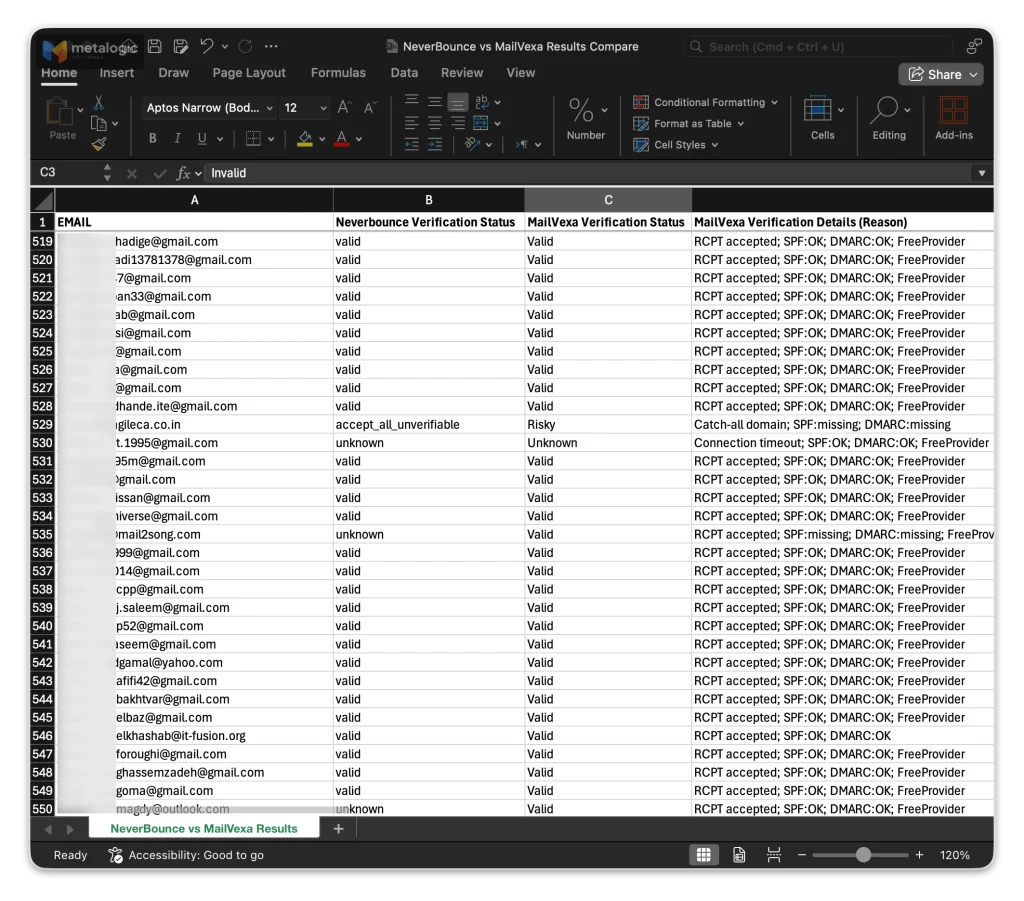This screenshot has height=901, width=1024.
Task: Align text left
Action: [411, 123]
